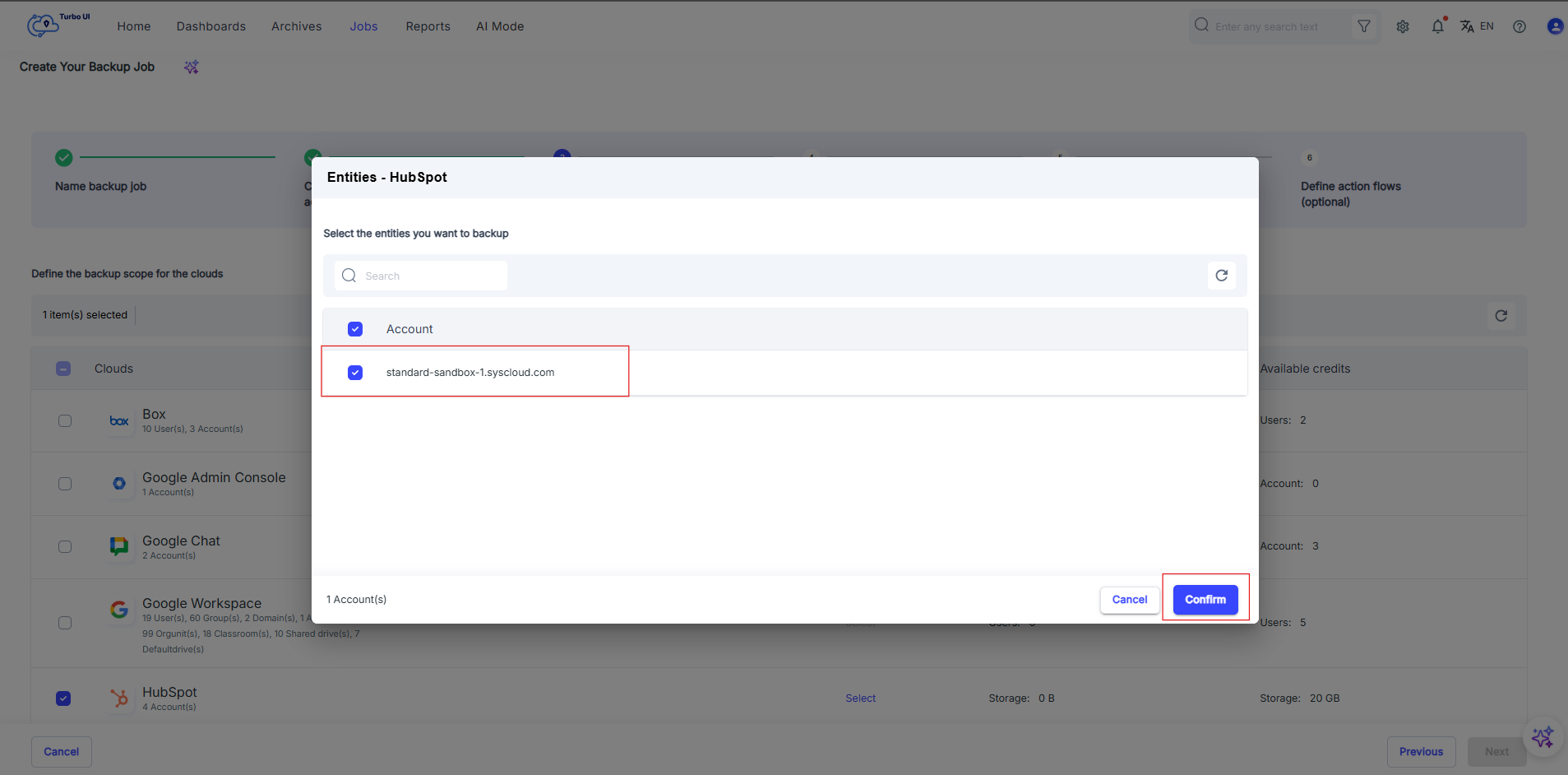Click the Google Chat logo
Image resolution: width=1568 pixels, height=775 pixels.
point(119,546)
